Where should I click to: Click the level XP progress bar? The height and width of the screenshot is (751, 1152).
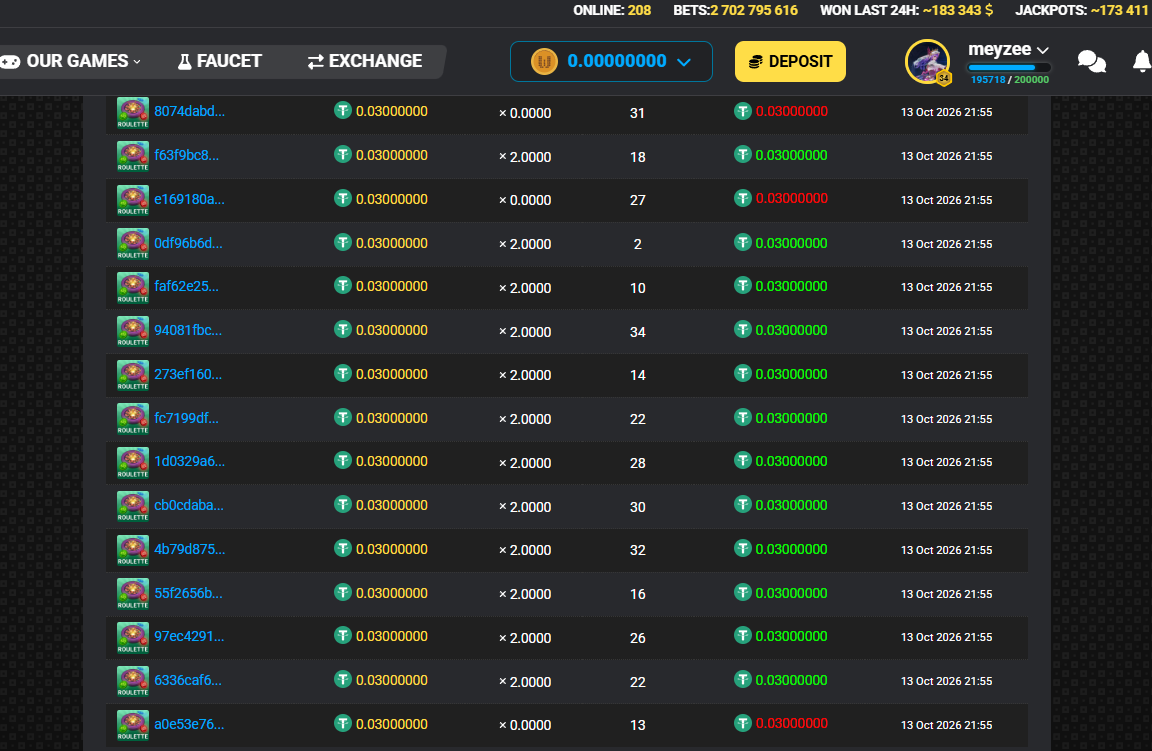(x=1009, y=68)
